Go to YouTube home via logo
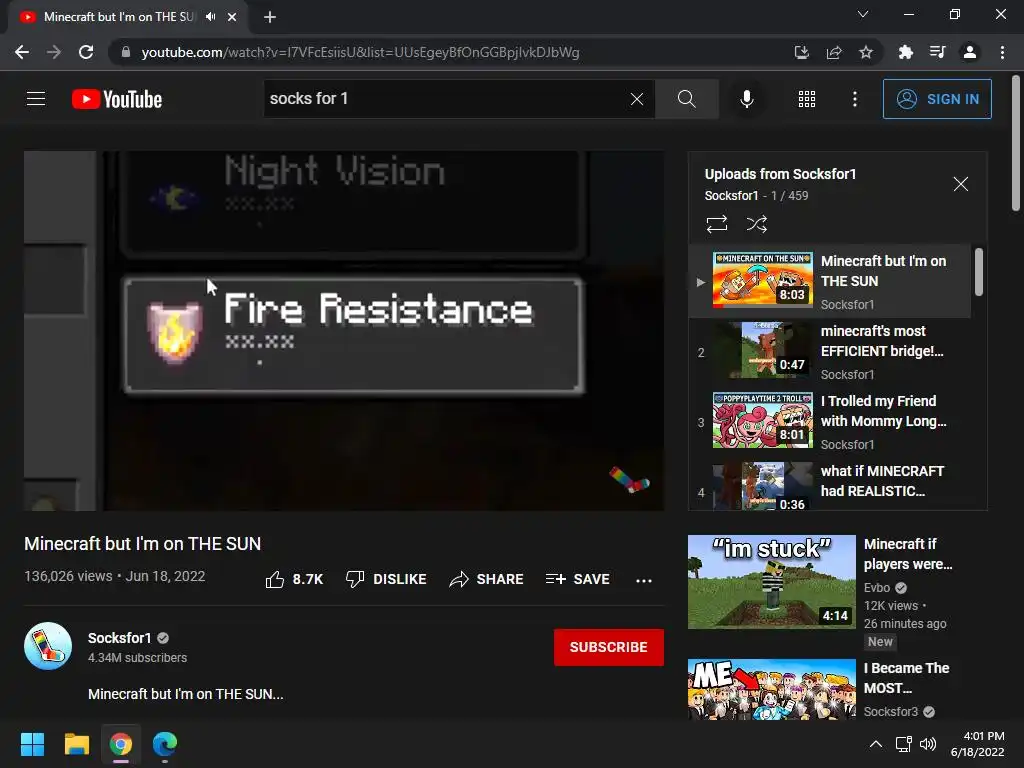The image size is (1024, 768). (x=117, y=99)
